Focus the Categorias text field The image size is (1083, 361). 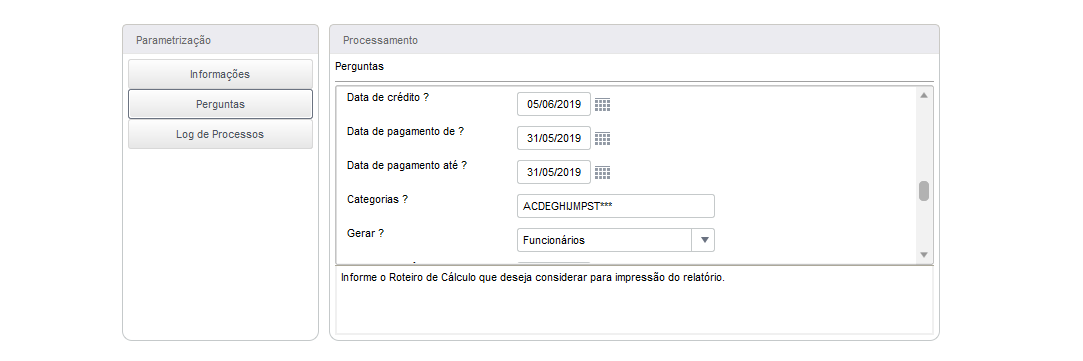tap(615, 206)
